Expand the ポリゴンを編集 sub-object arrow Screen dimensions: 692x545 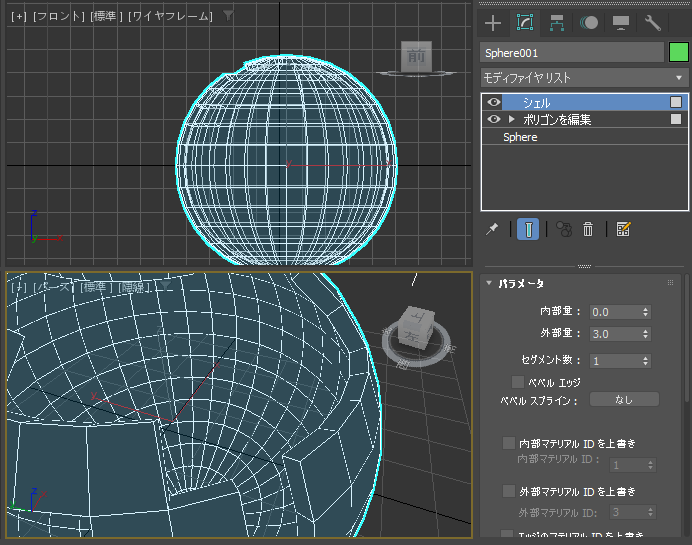511,119
